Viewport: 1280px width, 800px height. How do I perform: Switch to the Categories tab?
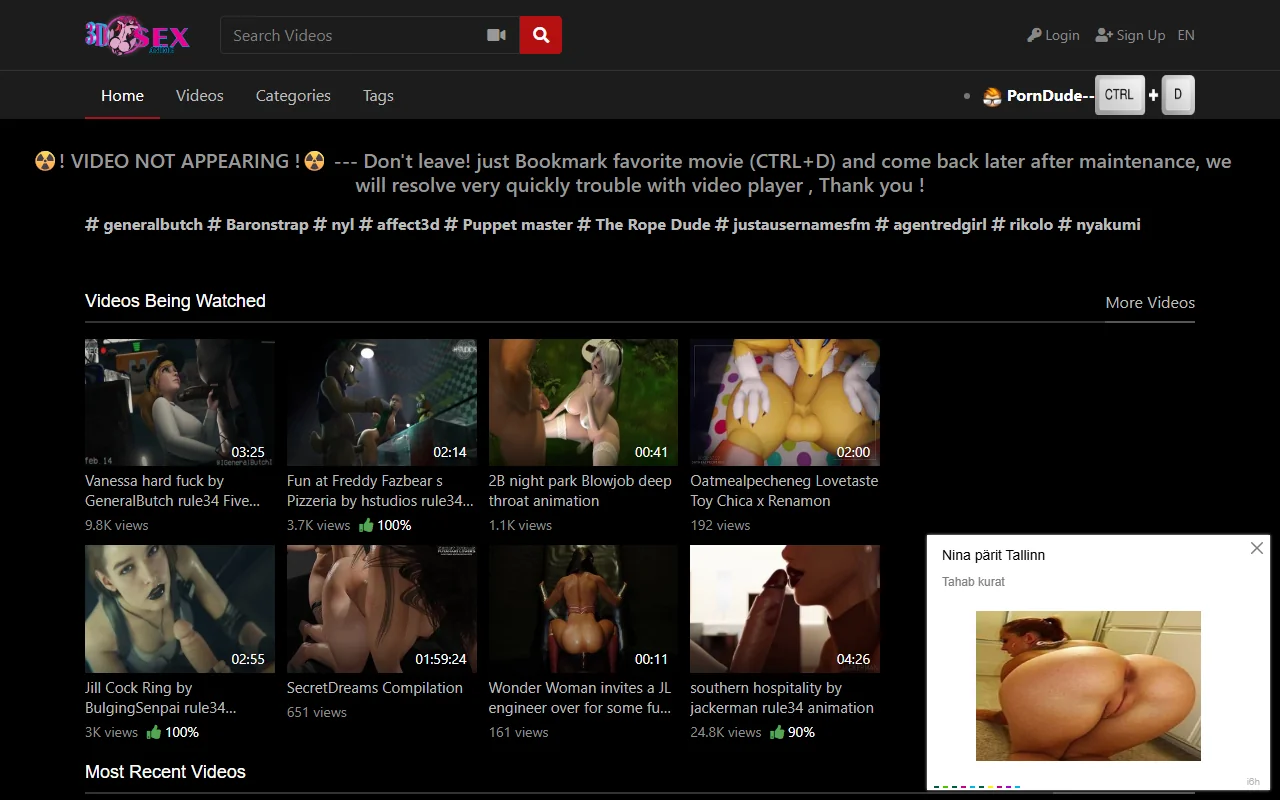(292, 95)
